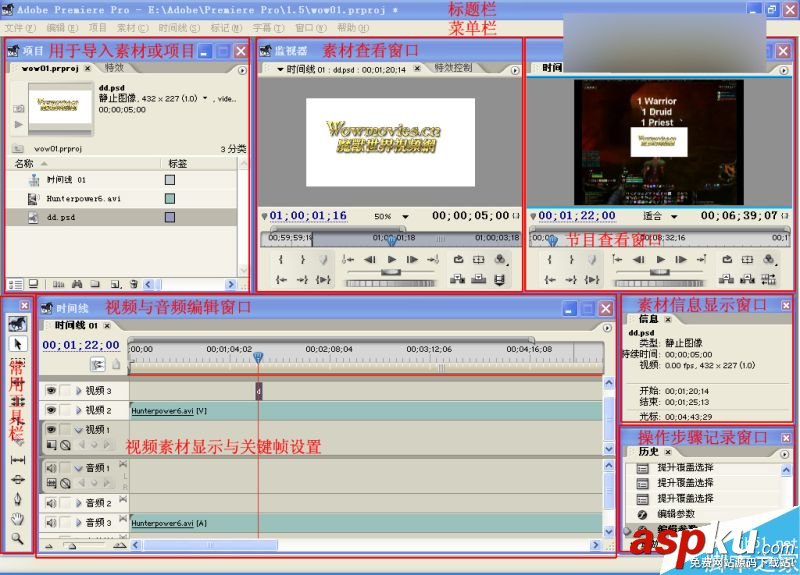Expand the 音频 2 track
The height and width of the screenshot is (575, 800).
pyautogui.click(x=79, y=503)
